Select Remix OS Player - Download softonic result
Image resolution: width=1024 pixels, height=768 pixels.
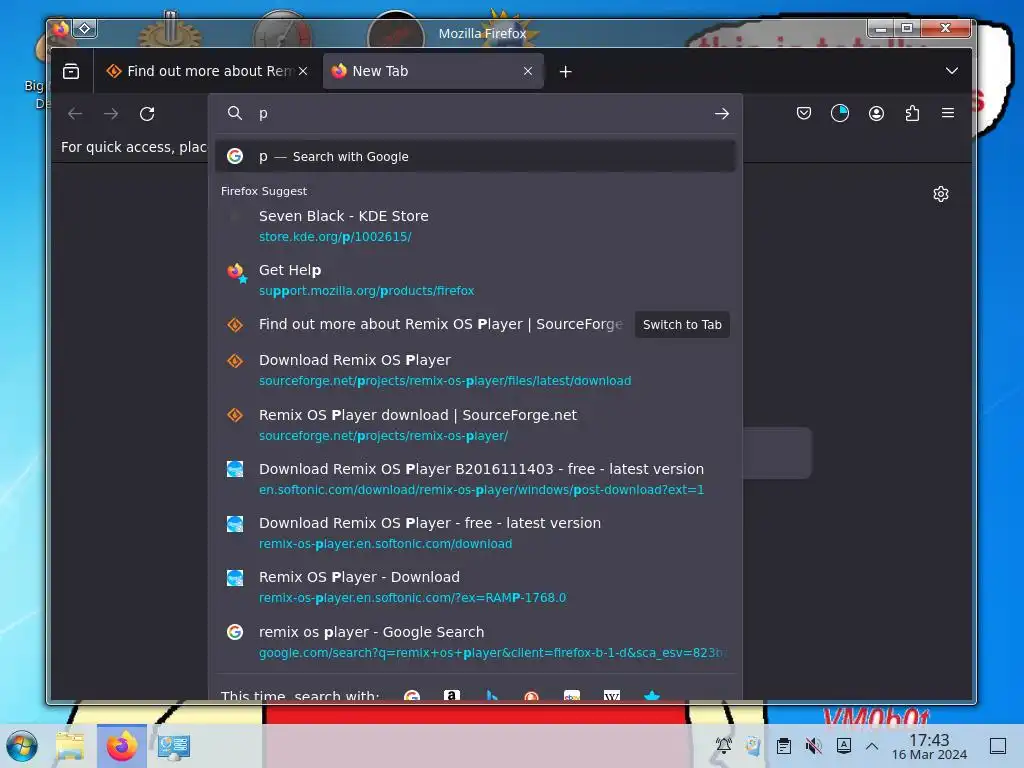(x=475, y=587)
